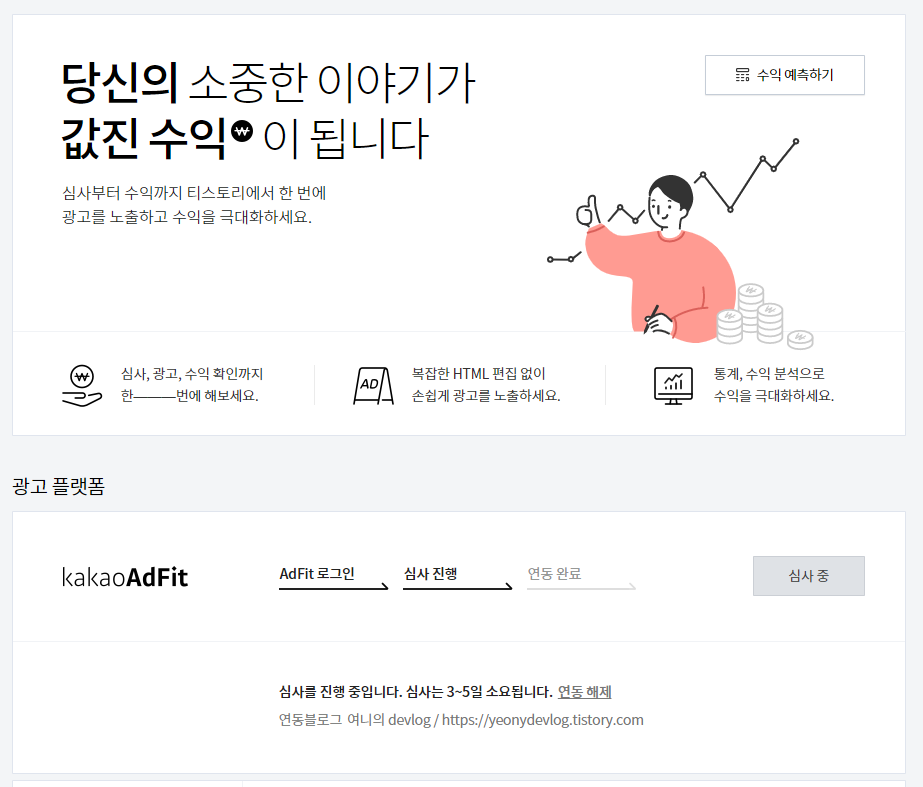Click text 통계, 수익 분석으로
Viewport: 923px width, 787px height.
pyautogui.click(x=769, y=374)
